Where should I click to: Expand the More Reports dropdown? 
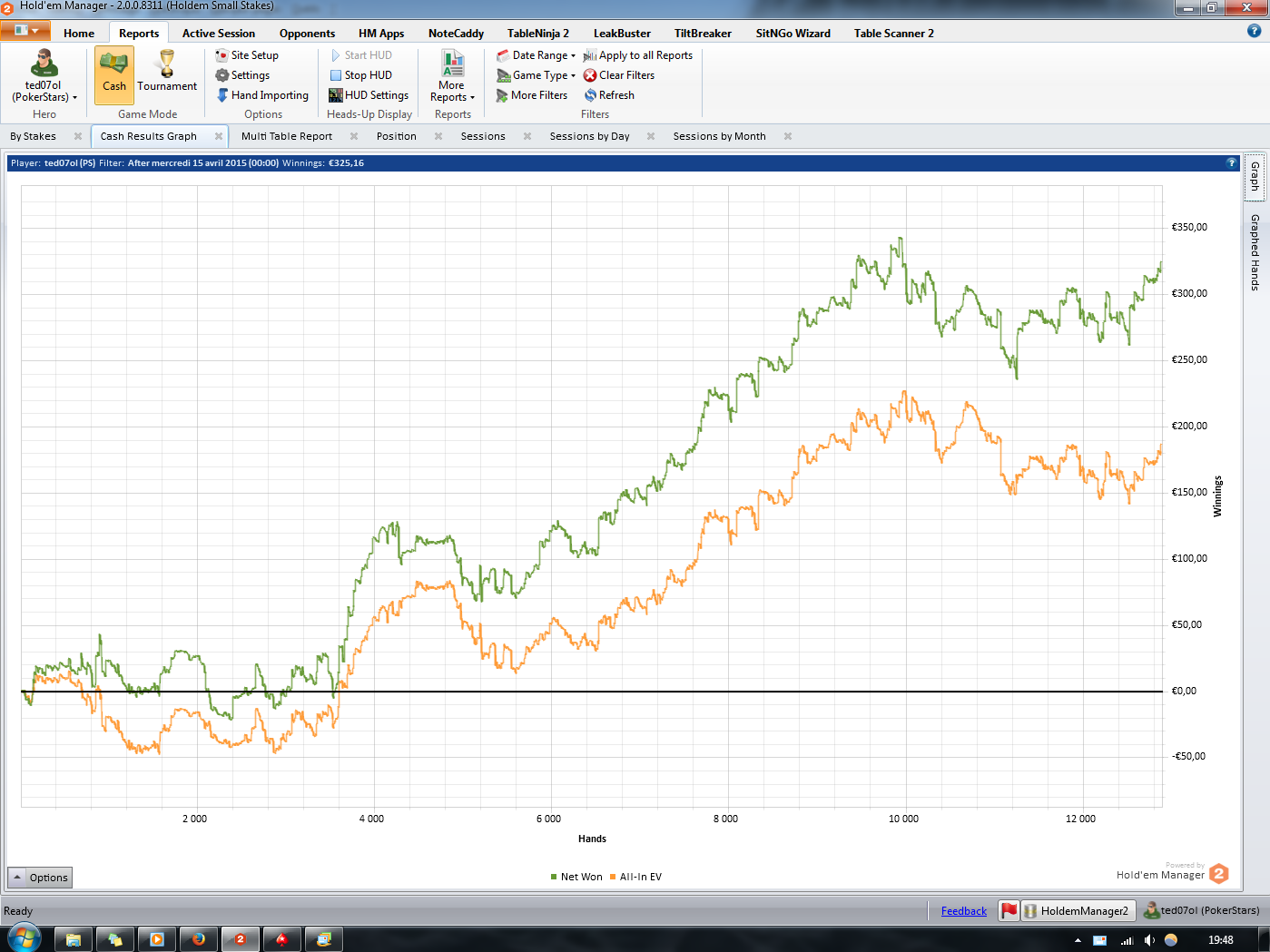point(452,76)
